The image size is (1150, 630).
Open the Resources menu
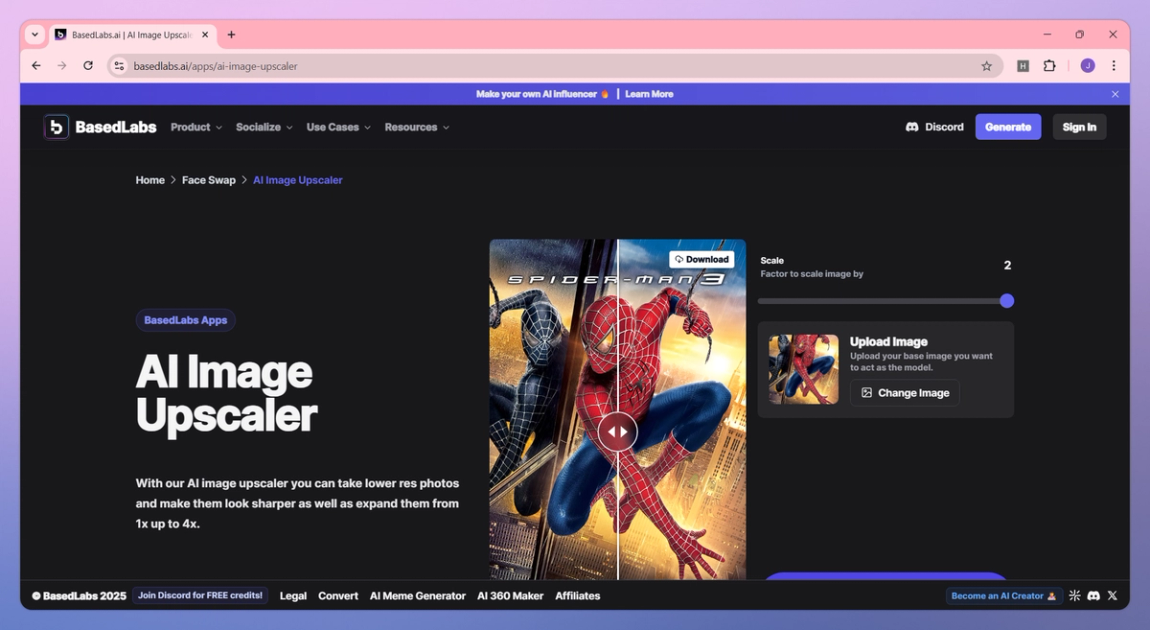(417, 127)
